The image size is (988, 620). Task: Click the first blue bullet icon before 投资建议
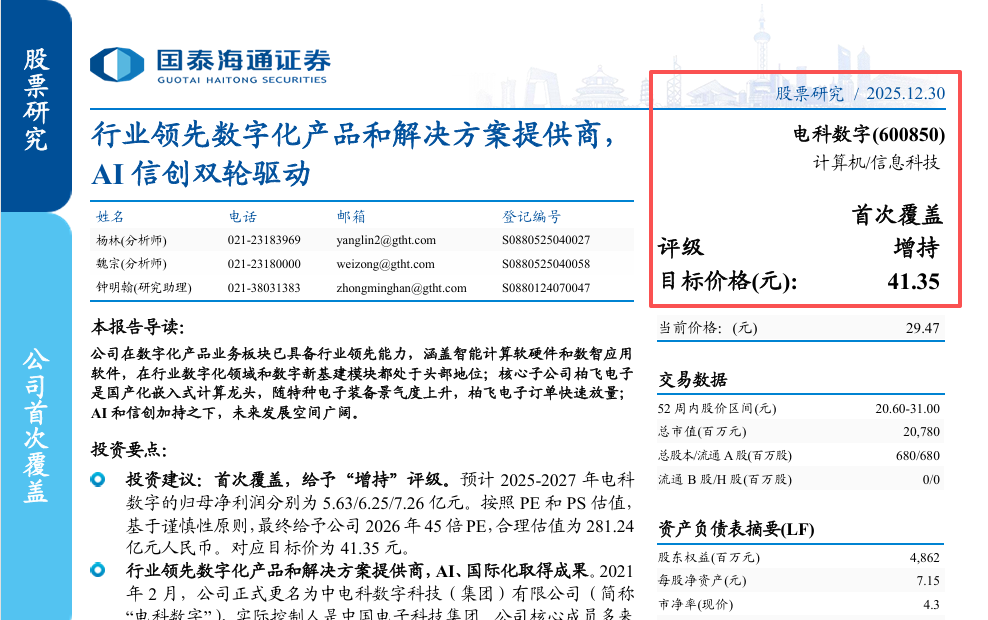point(98,480)
